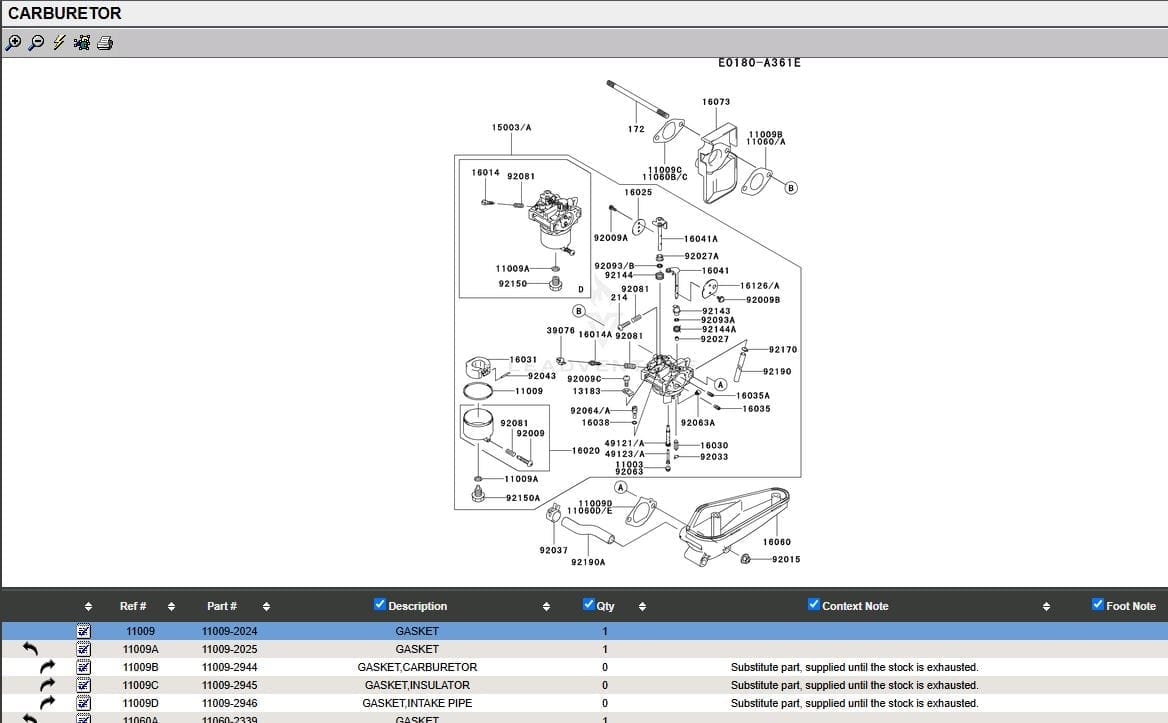Image resolution: width=1168 pixels, height=723 pixels.
Task: Click the forward arrow icon beside 11009B
Action: point(47,667)
